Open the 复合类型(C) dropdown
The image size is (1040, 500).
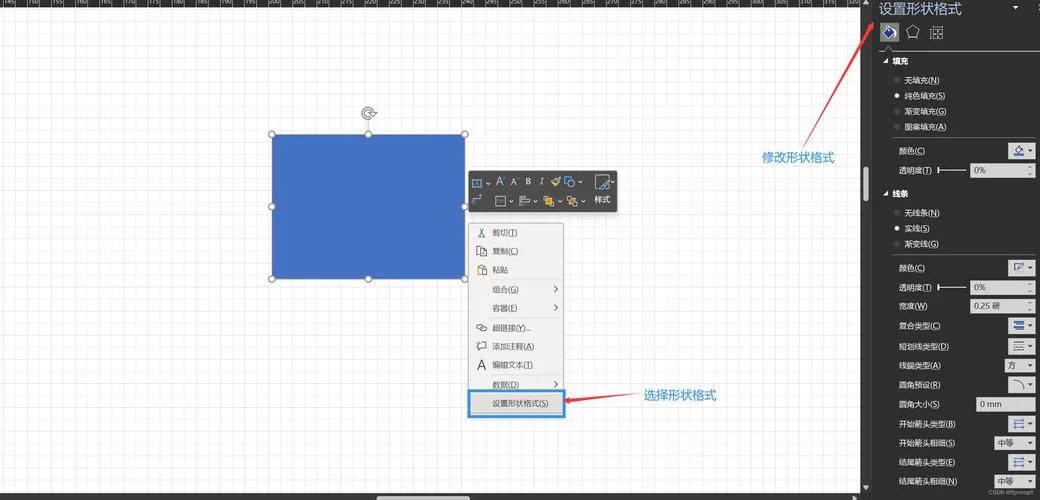pos(1019,326)
